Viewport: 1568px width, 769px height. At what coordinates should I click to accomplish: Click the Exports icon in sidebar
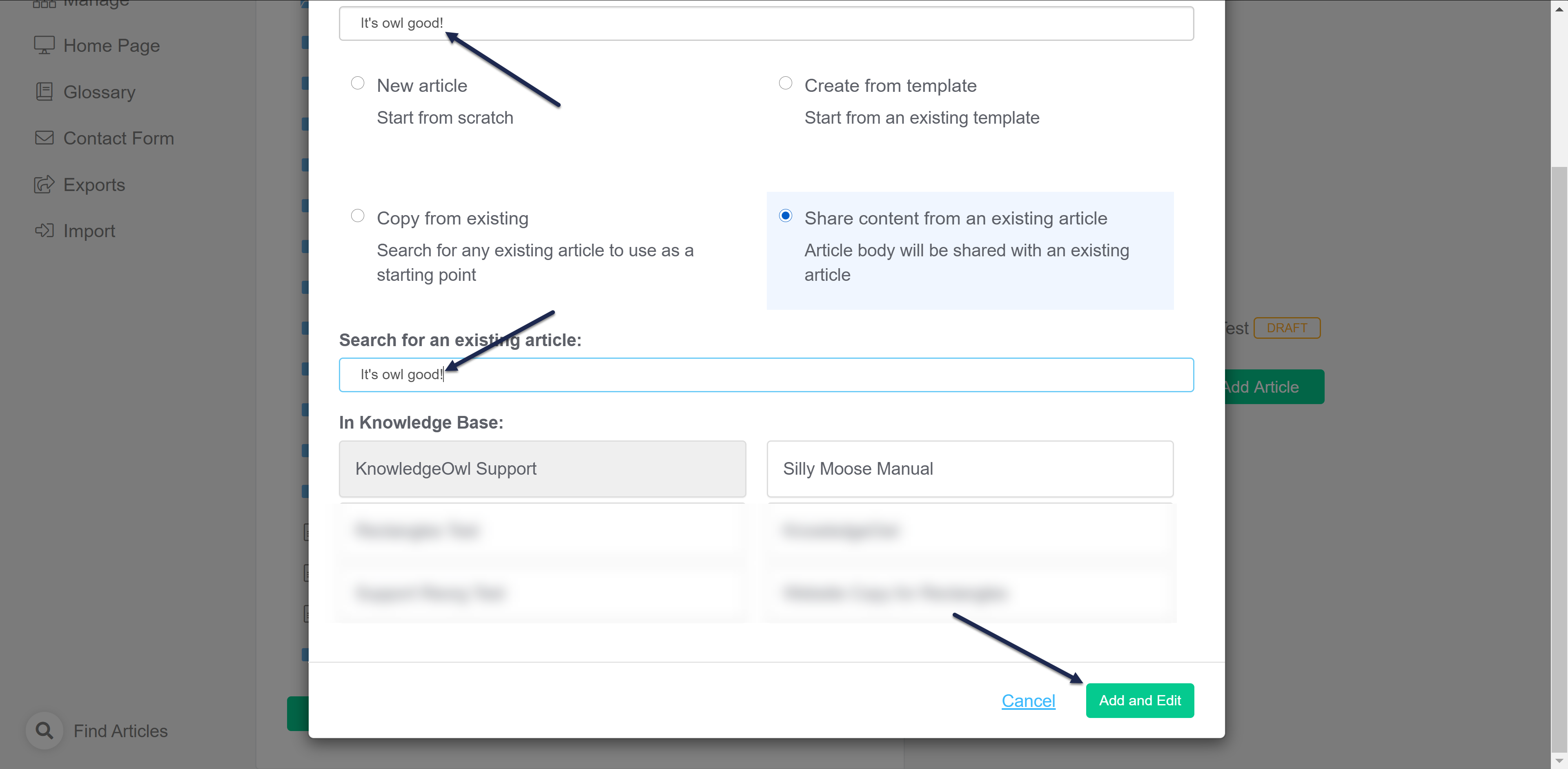point(44,184)
